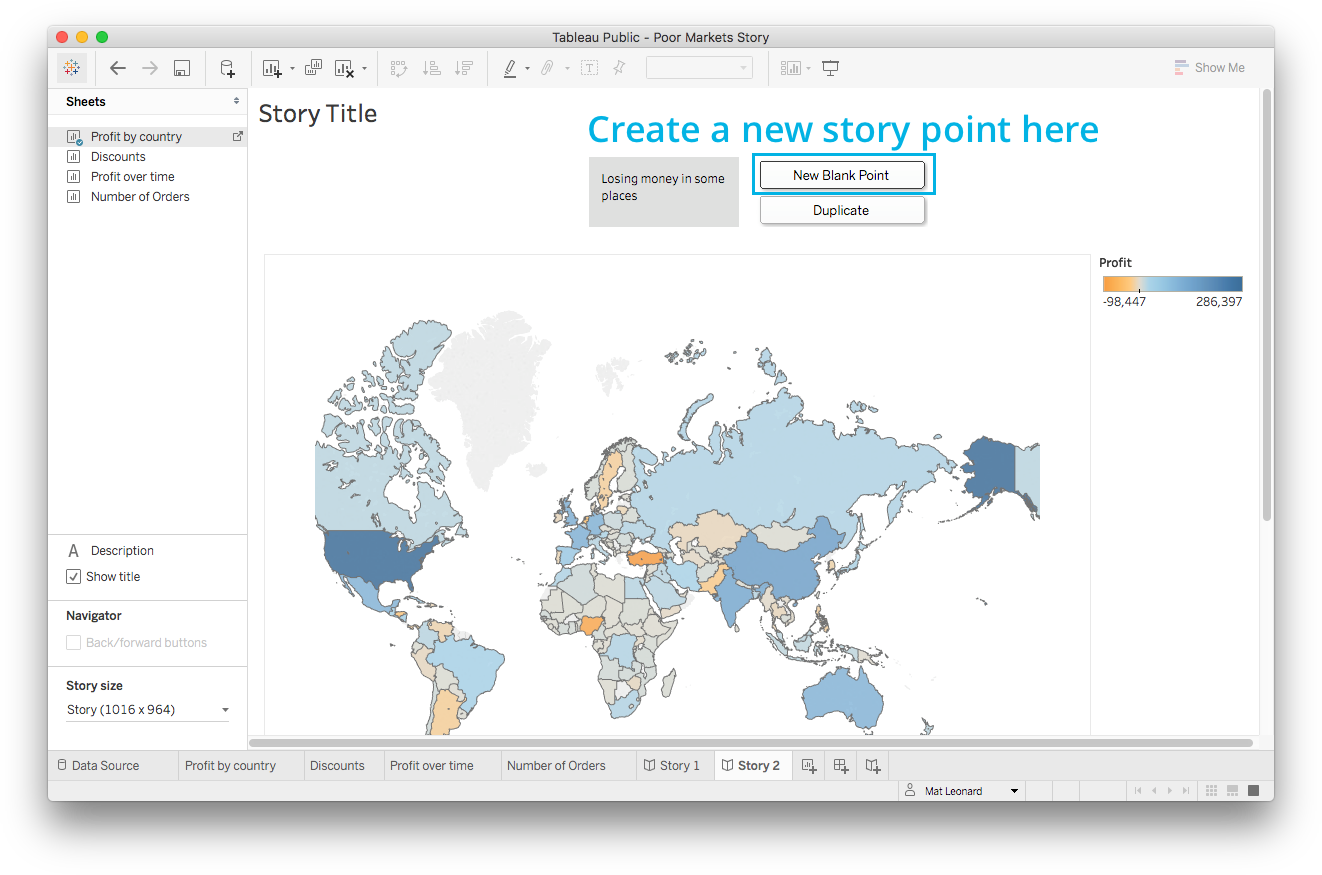Click the Tableau start page logo icon

coord(72,68)
